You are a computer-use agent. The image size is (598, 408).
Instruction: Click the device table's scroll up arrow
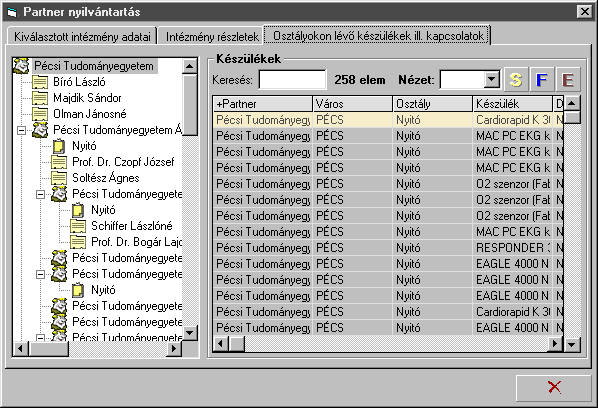click(x=572, y=103)
